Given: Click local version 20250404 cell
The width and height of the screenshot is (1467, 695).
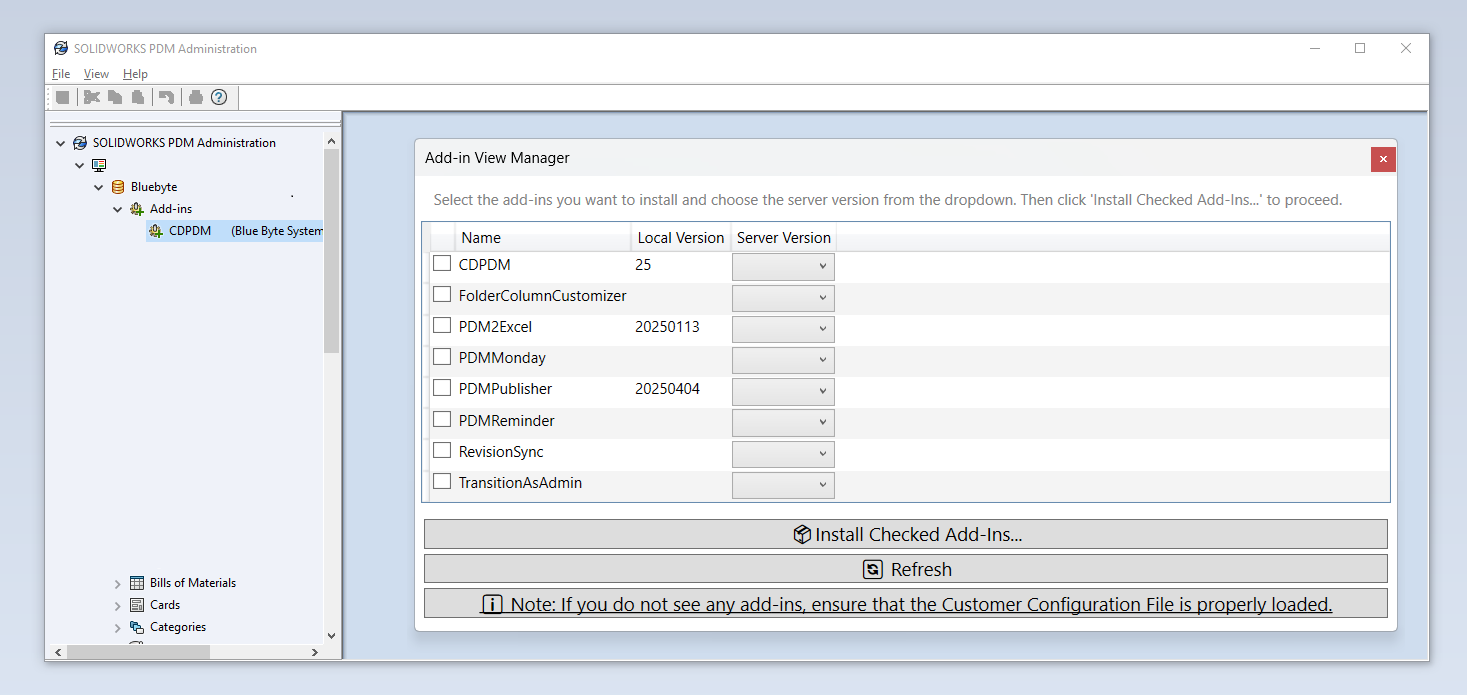Looking at the screenshot, I should [x=667, y=389].
